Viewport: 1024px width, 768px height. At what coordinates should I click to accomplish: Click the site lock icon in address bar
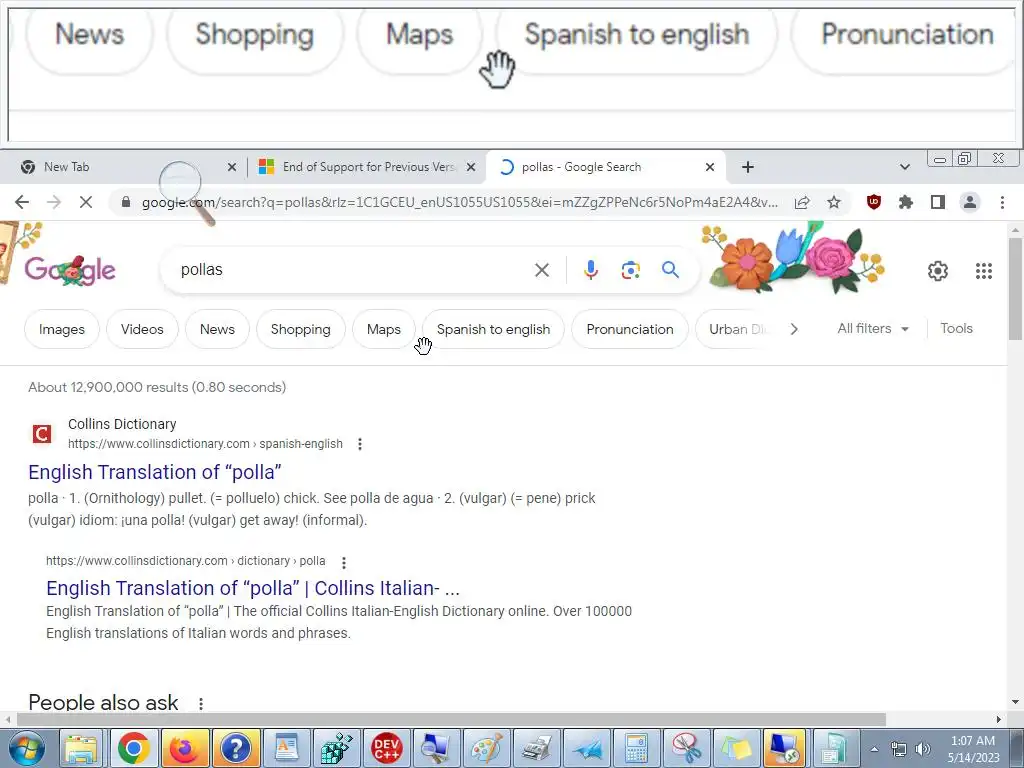click(126, 202)
